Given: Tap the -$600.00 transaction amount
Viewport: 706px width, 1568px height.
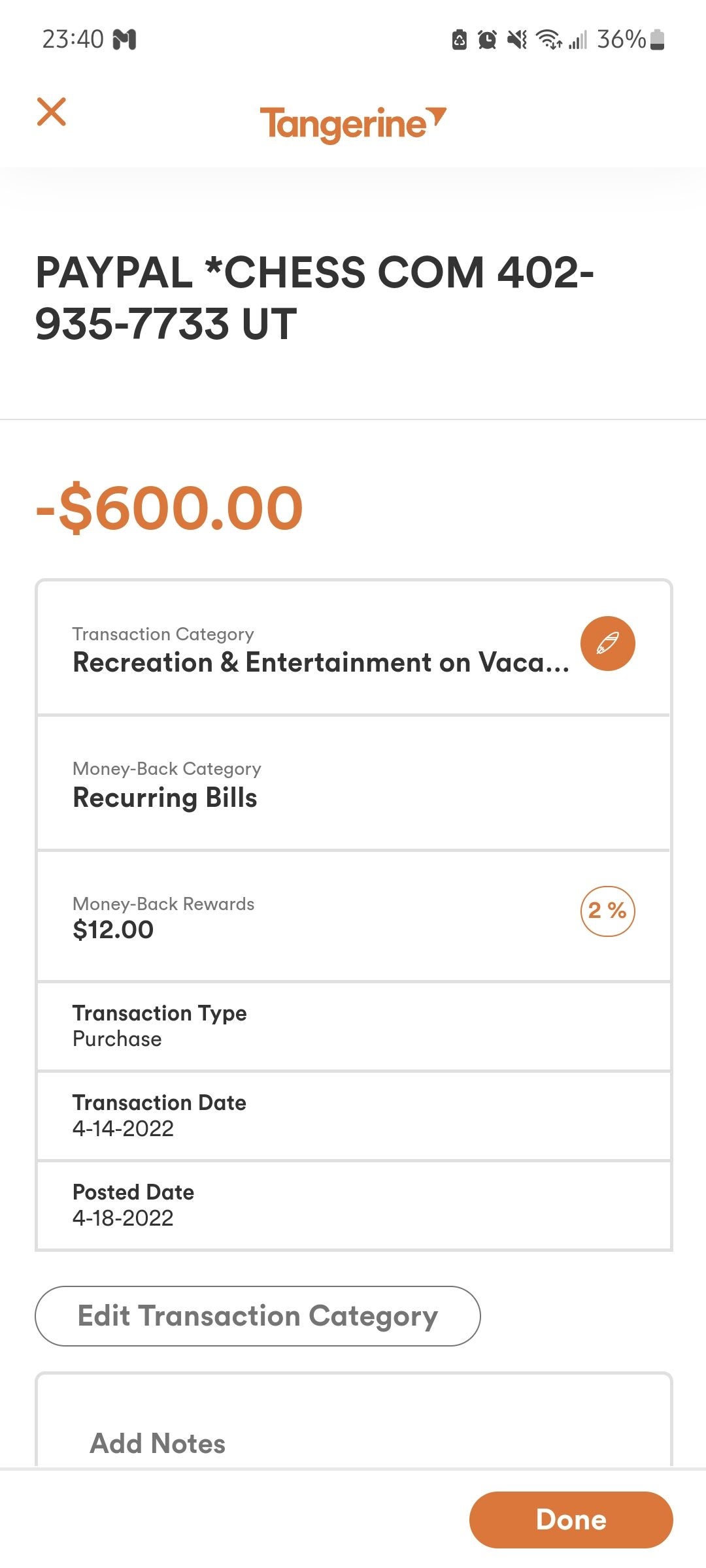Looking at the screenshot, I should click(x=169, y=508).
